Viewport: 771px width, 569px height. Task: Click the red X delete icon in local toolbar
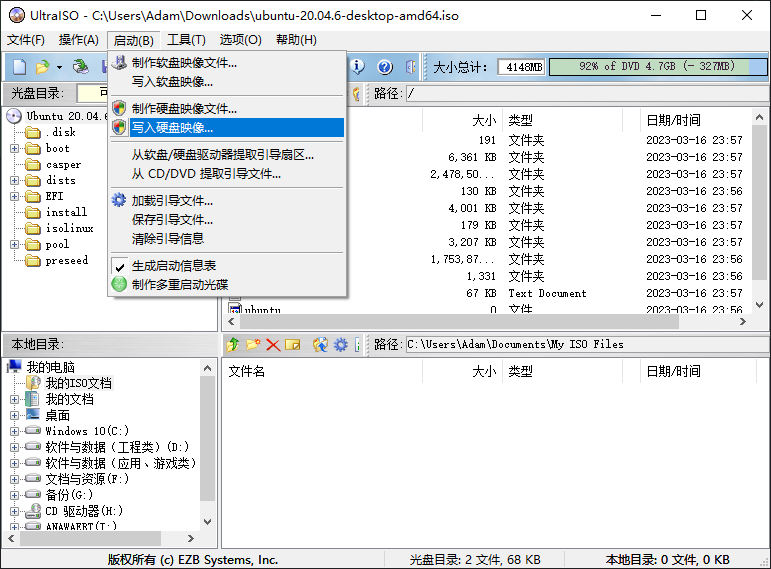coord(273,345)
